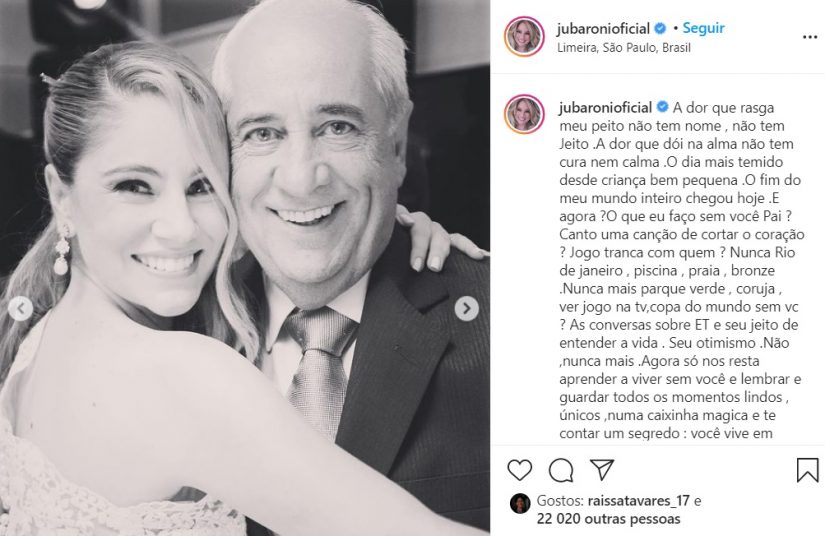Save the post with the bookmark icon
Screen dimensions: 825x536
(807, 470)
